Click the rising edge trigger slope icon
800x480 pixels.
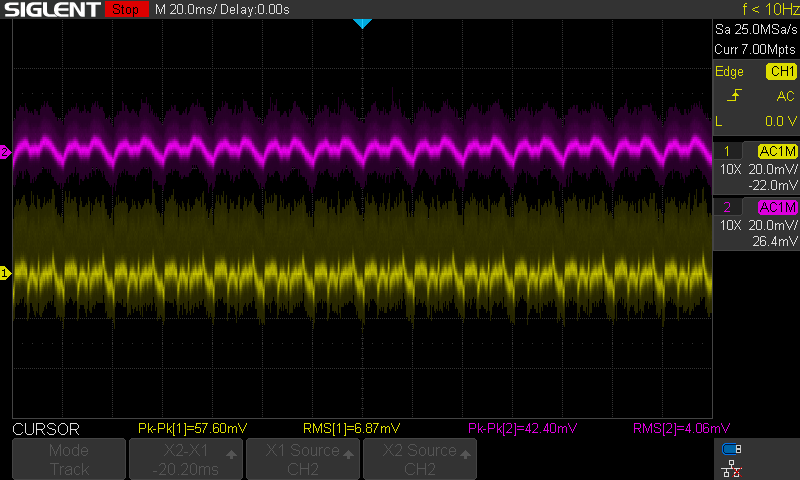coord(735,96)
